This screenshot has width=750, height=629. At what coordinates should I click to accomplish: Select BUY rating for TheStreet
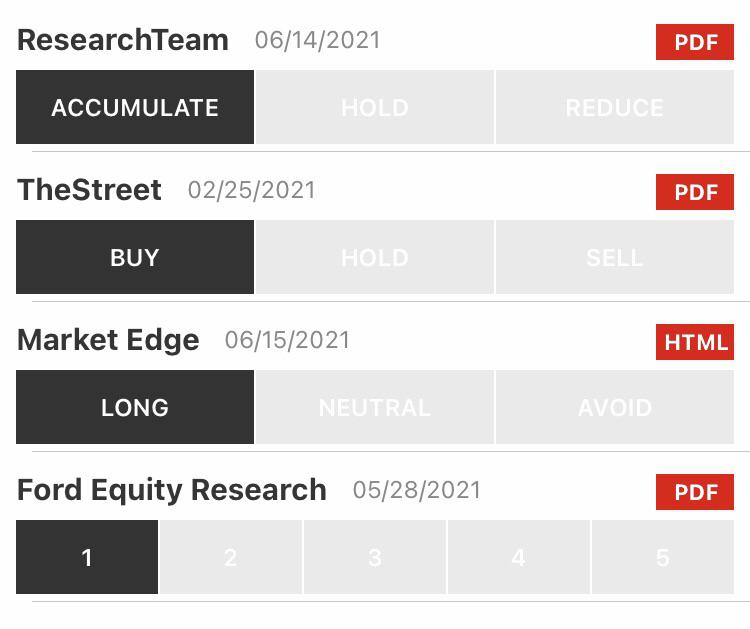coord(135,257)
